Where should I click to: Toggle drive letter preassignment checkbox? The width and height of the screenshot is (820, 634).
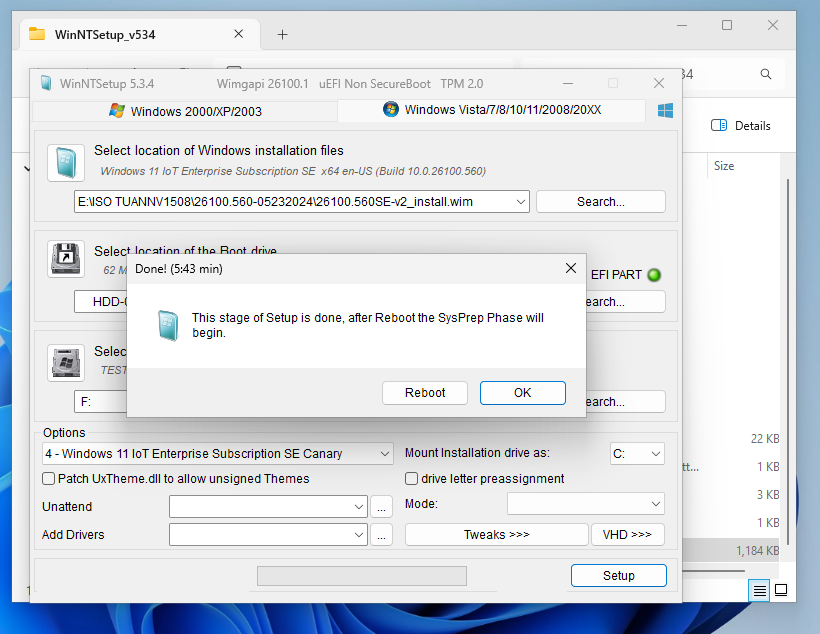point(412,479)
